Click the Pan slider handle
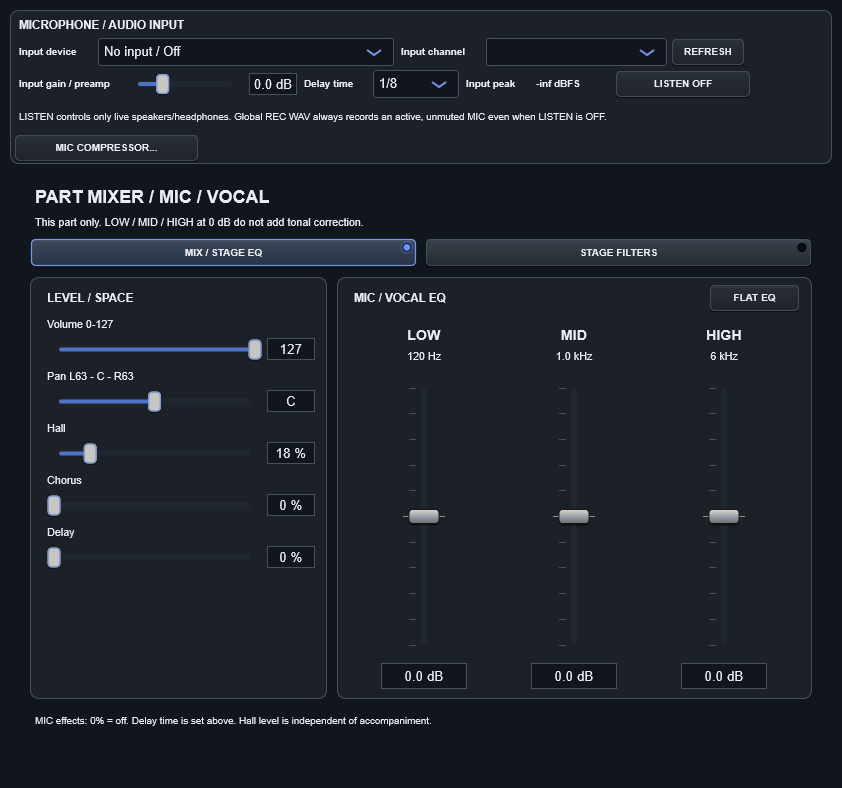 [155, 402]
